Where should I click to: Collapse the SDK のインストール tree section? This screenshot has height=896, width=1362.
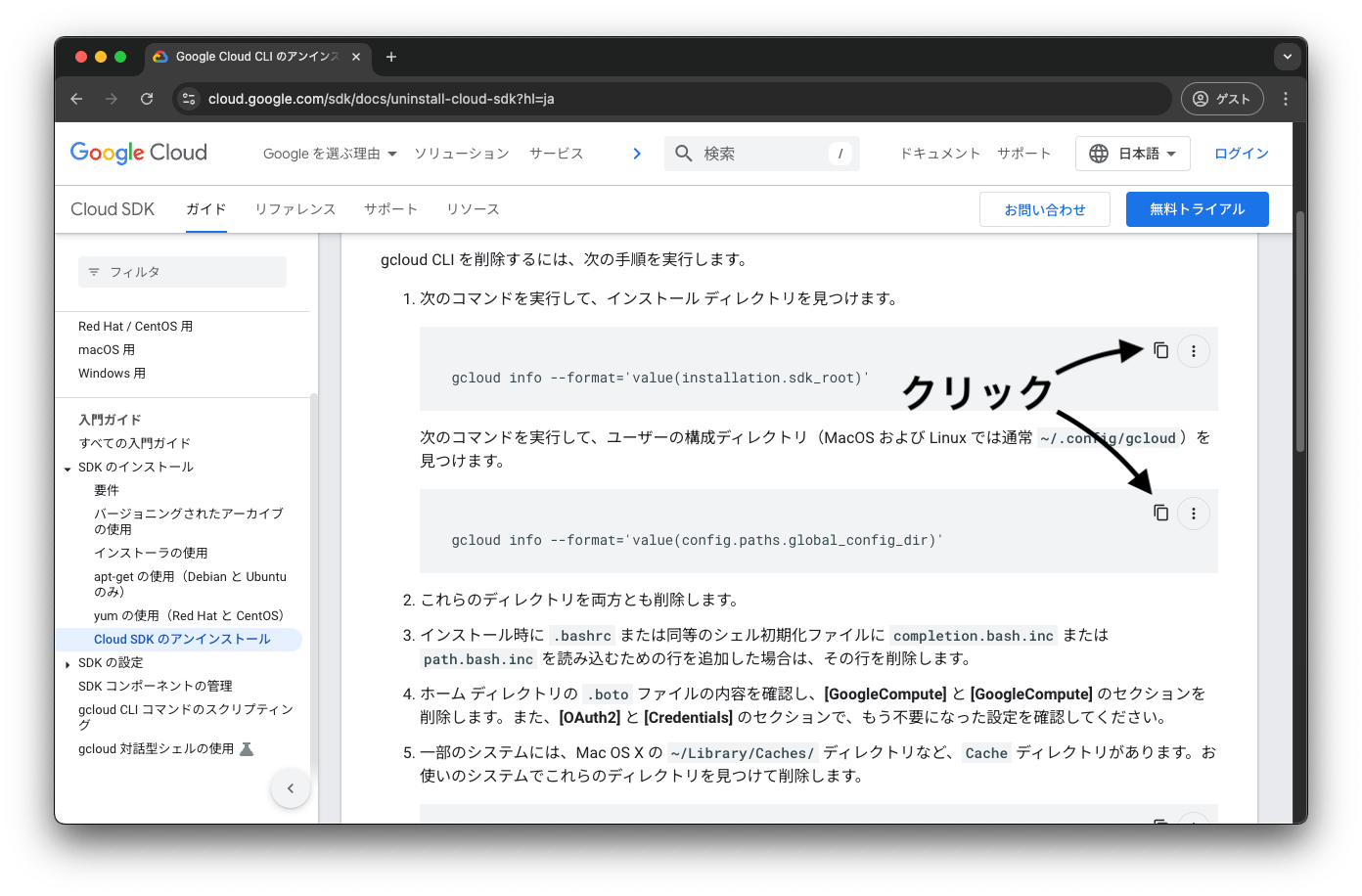[68, 468]
